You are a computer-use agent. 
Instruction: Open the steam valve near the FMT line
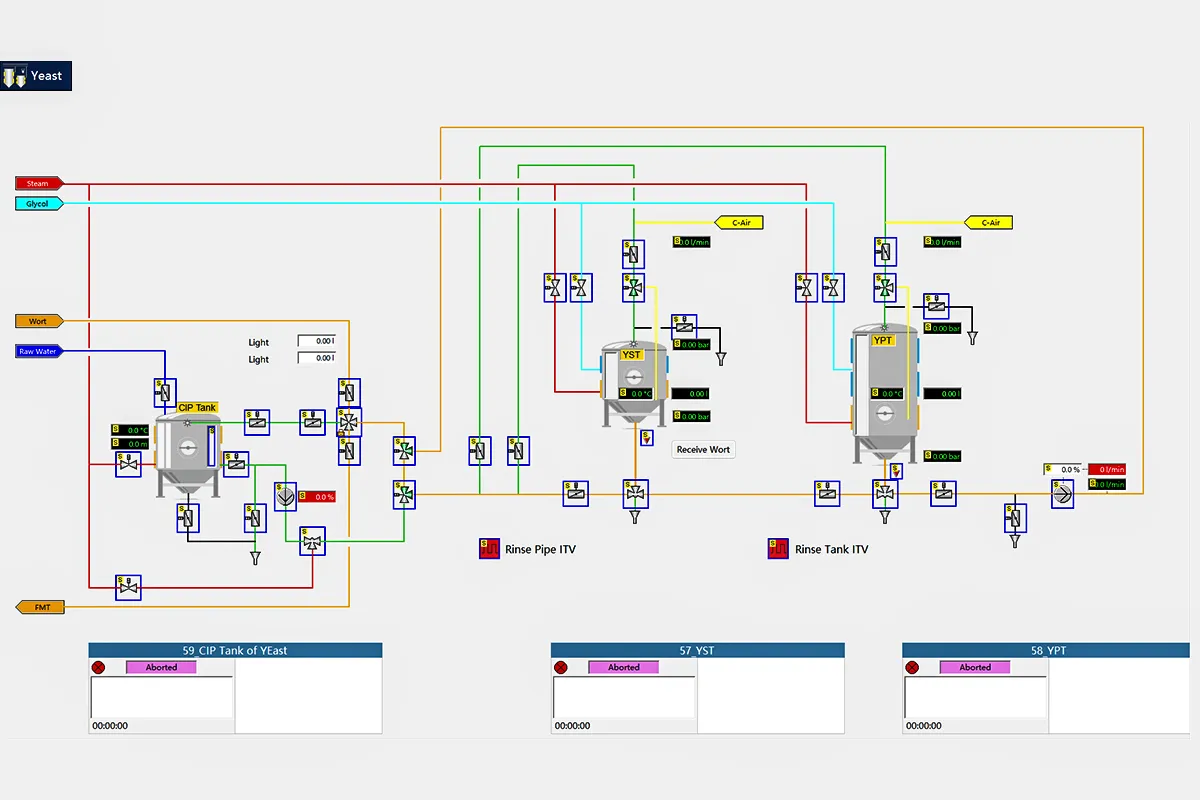128,587
